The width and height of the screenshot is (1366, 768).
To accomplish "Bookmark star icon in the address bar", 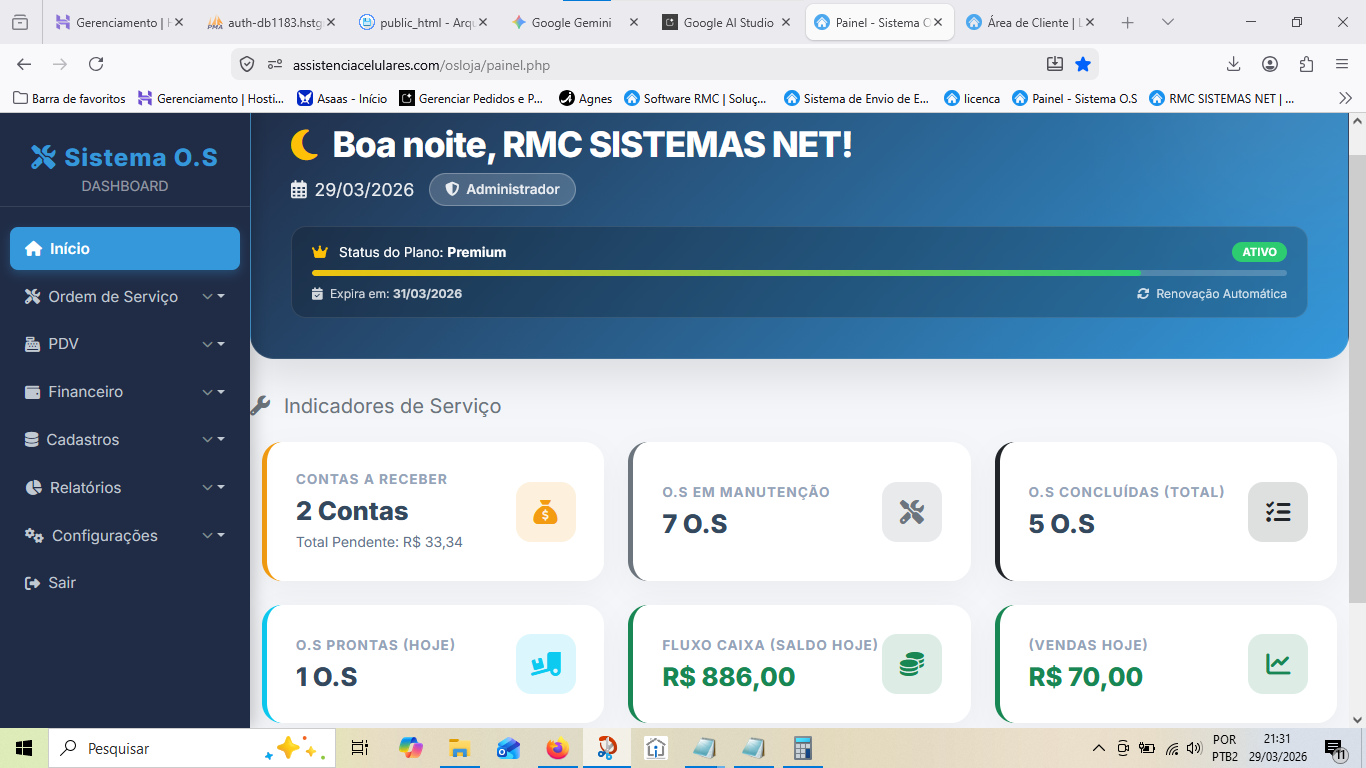I will pos(1082,65).
